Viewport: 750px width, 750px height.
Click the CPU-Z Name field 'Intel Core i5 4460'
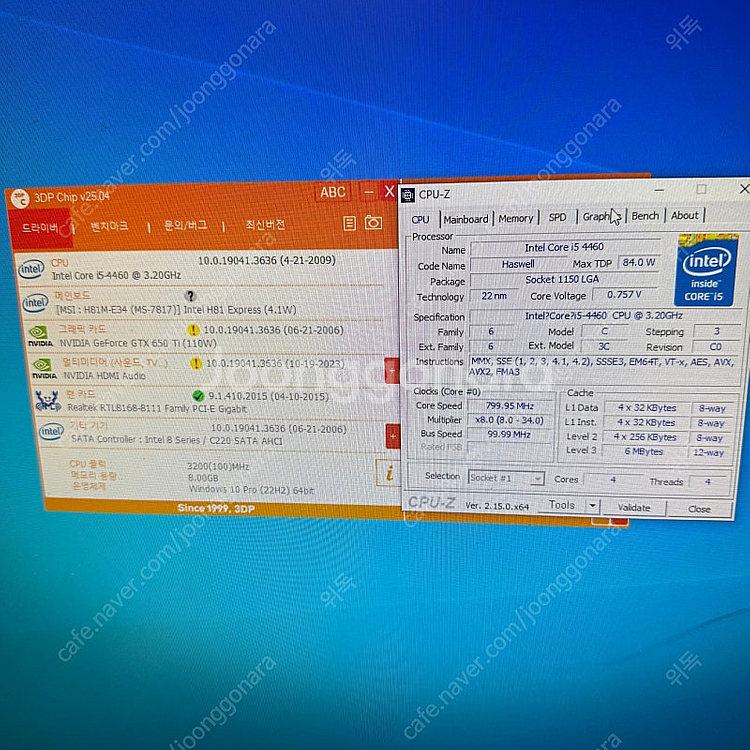[564, 247]
